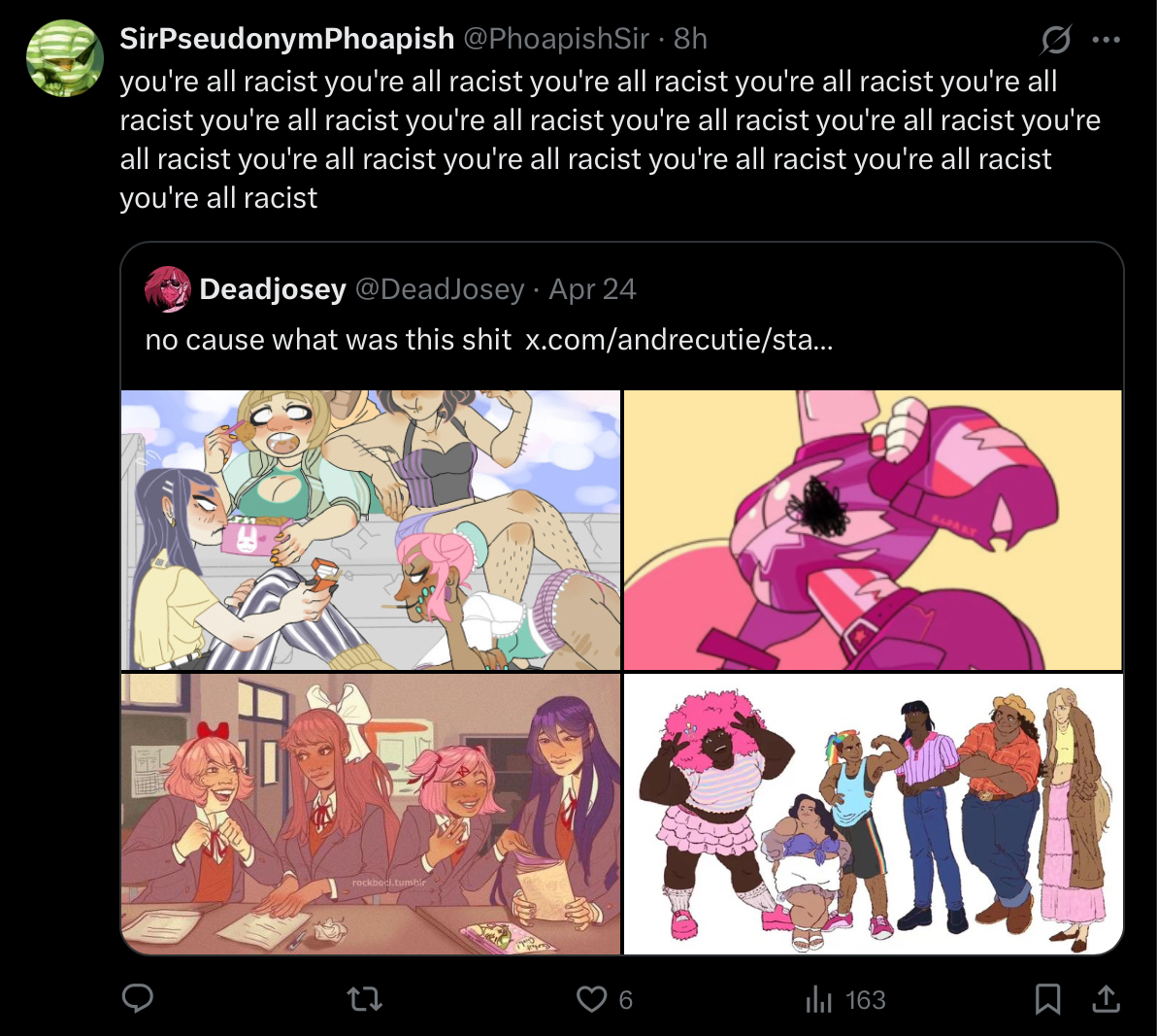Click the @DeadJosey handle

[x=440, y=289]
